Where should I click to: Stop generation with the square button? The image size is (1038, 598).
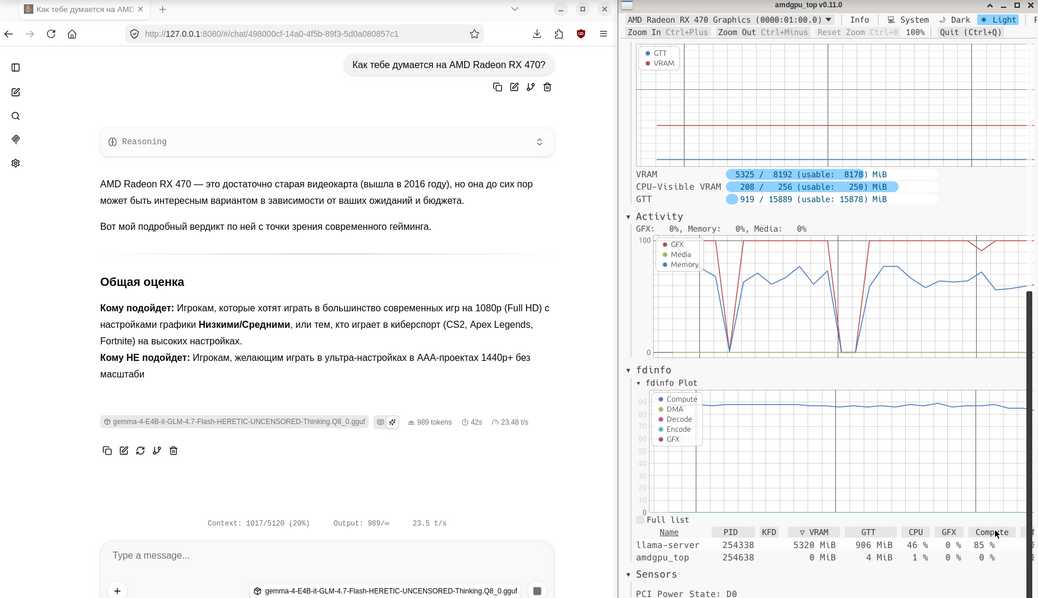coord(538,591)
